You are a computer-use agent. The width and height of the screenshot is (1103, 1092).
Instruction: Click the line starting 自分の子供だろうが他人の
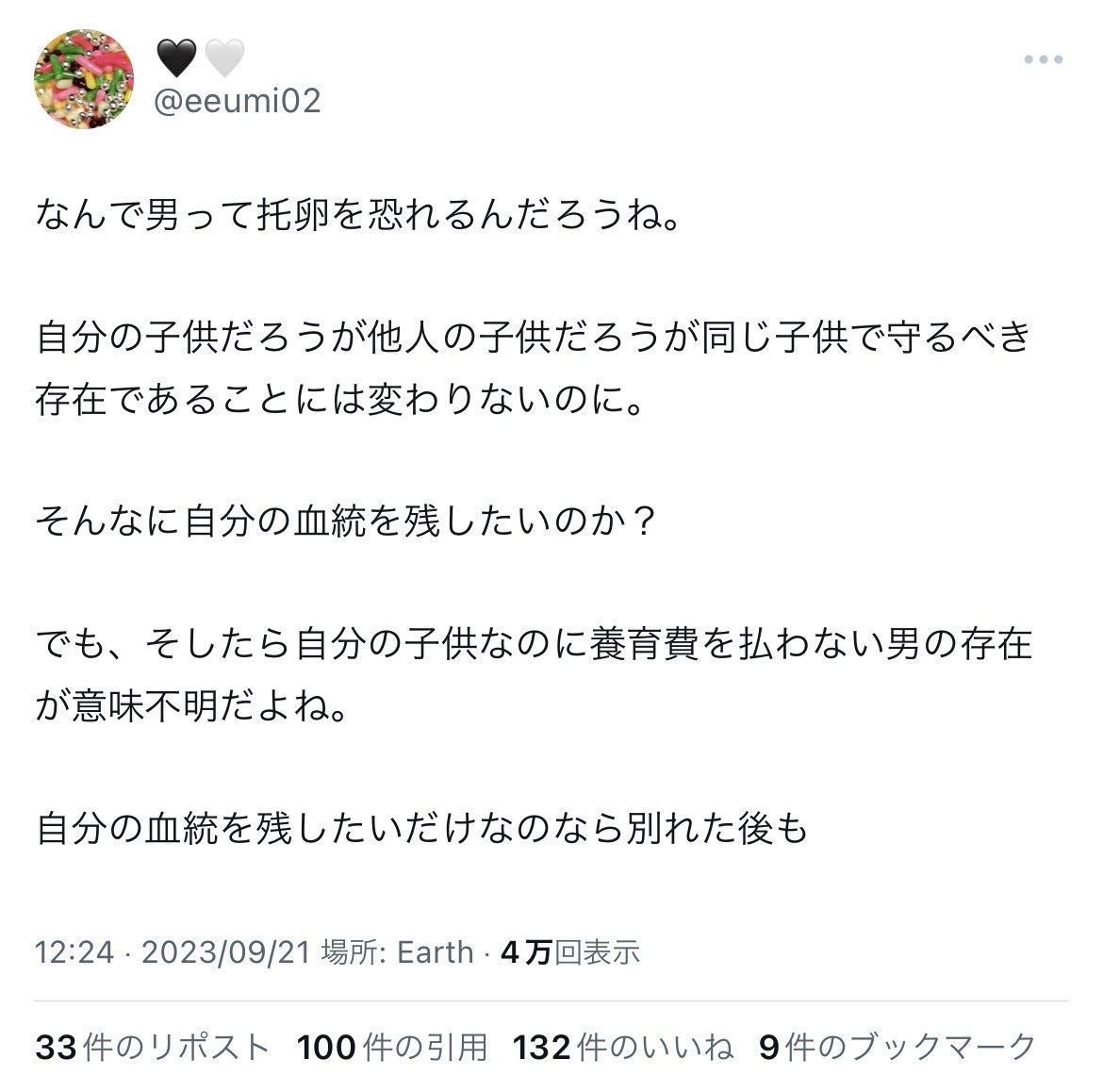click(x=534, y=337)
